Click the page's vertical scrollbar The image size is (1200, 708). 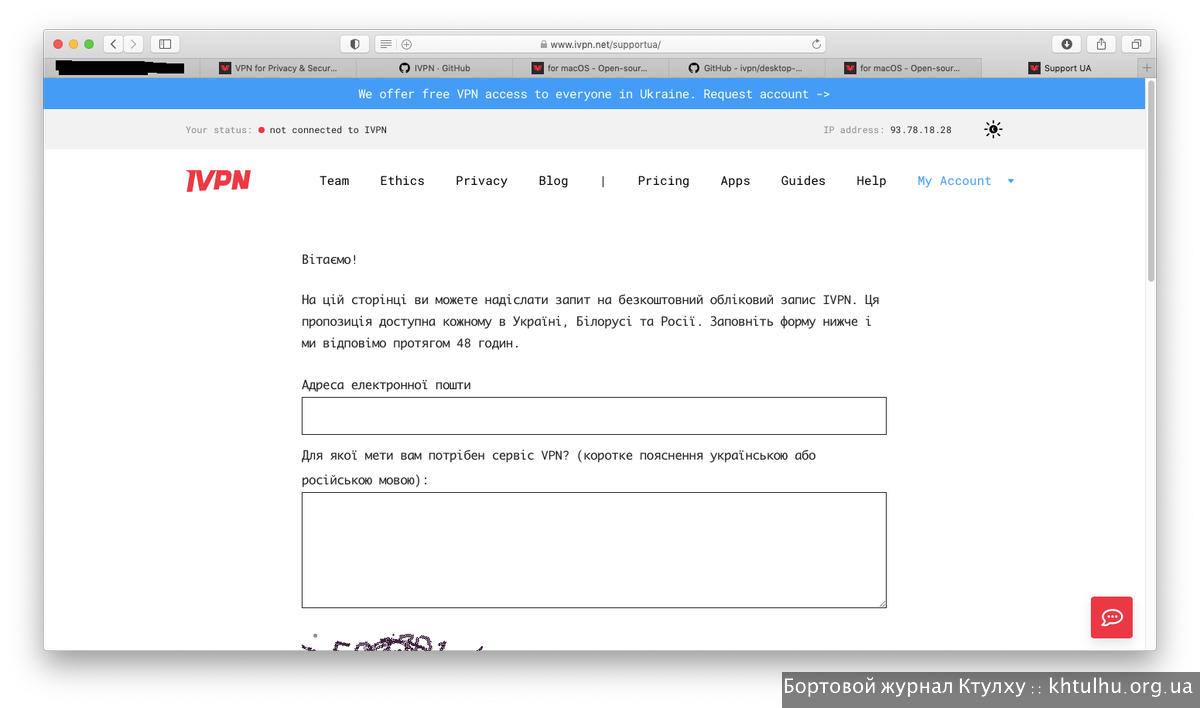coord(1151,180)
